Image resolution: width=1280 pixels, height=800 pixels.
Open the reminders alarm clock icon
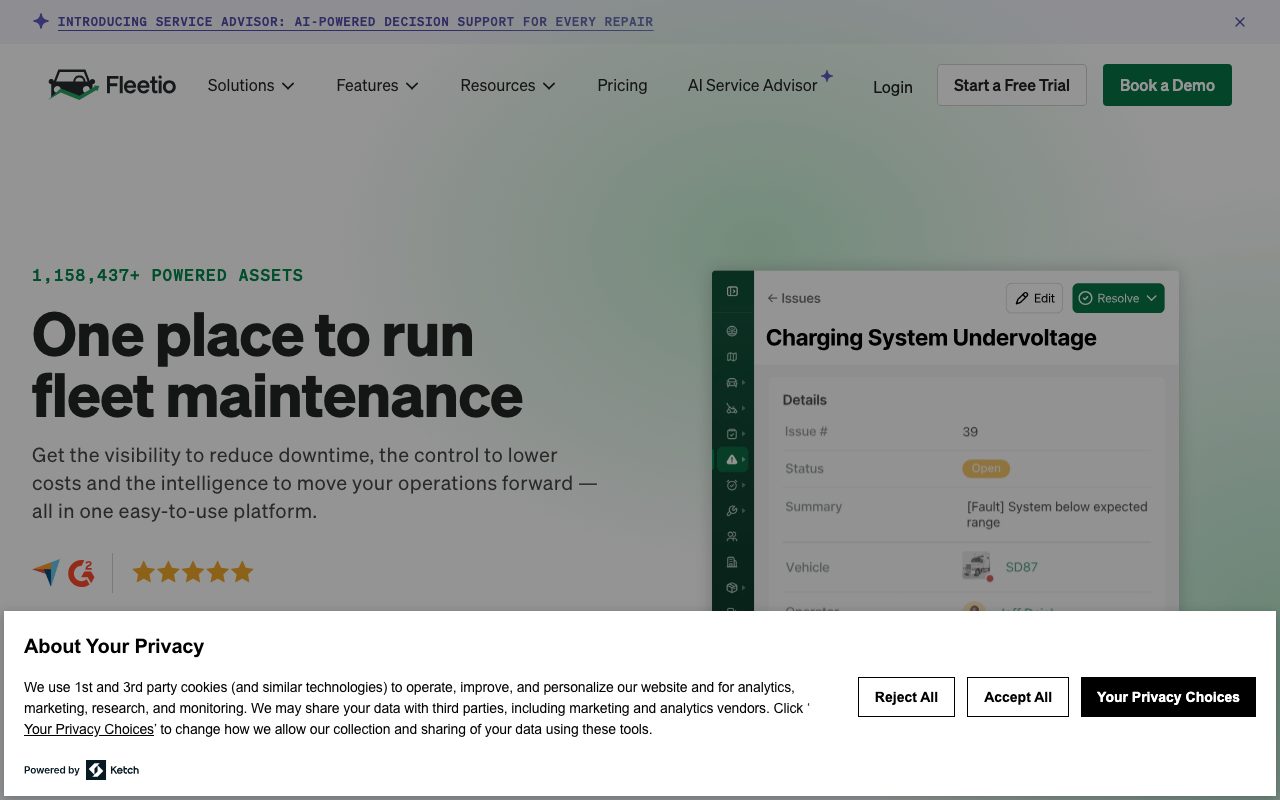(x=732, y=485)
